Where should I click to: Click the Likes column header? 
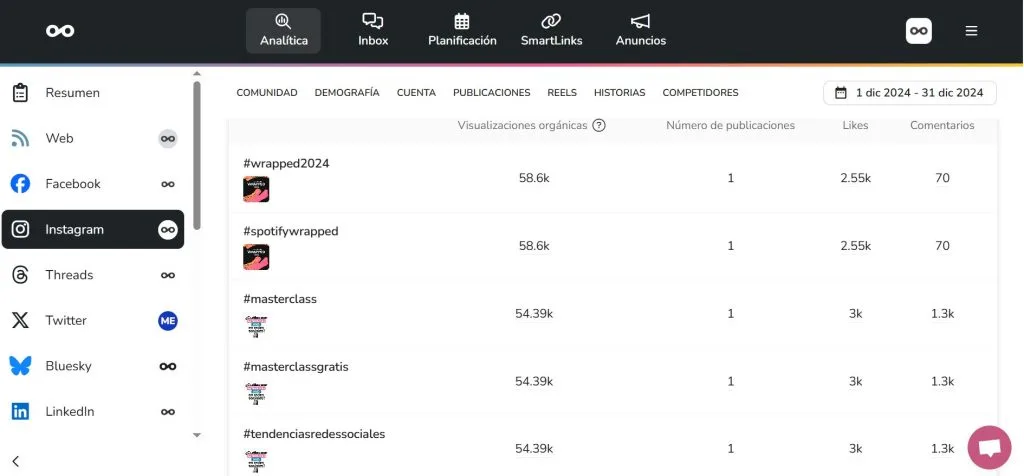855,126
